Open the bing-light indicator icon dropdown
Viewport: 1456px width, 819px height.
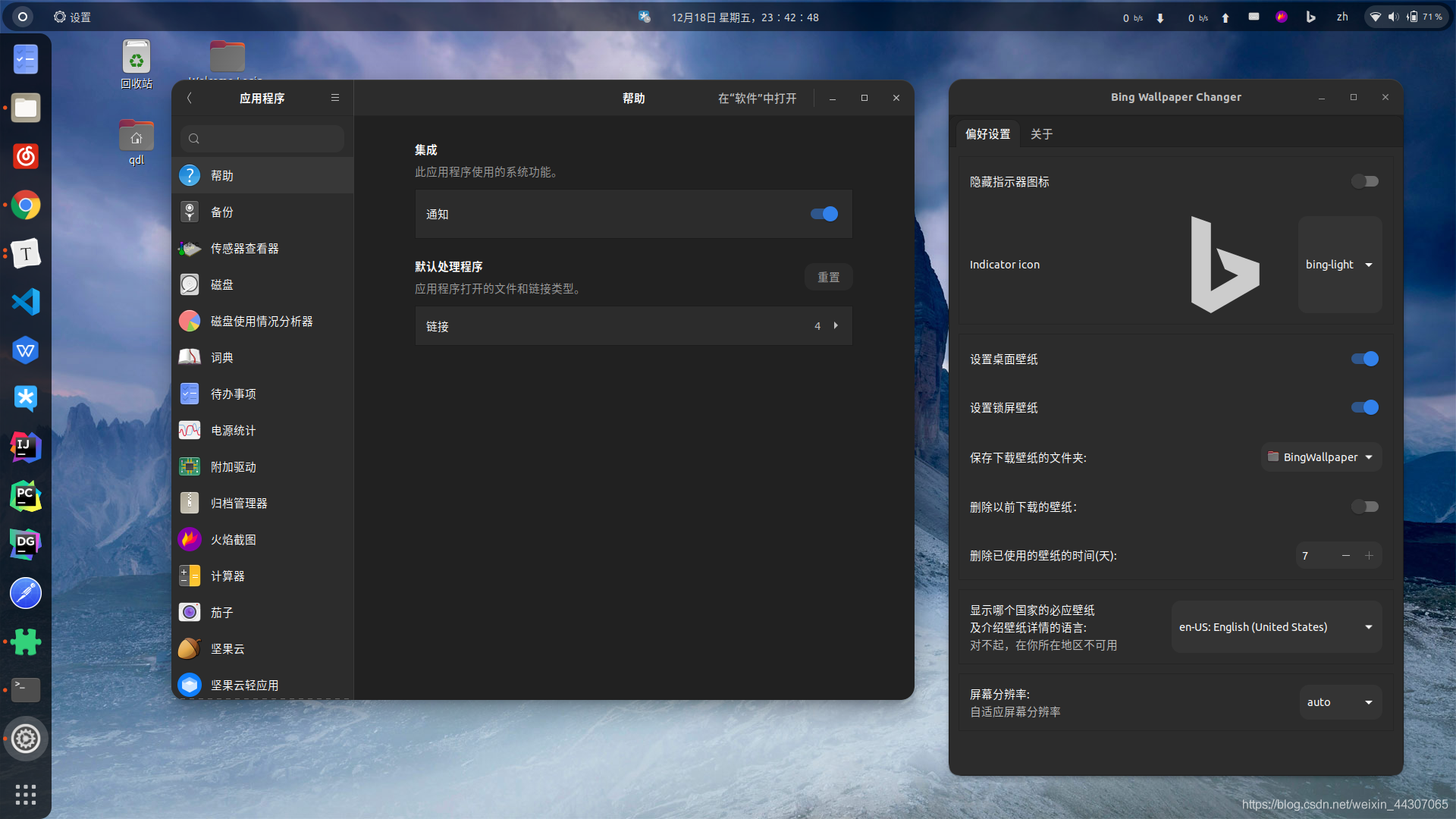1340,265
